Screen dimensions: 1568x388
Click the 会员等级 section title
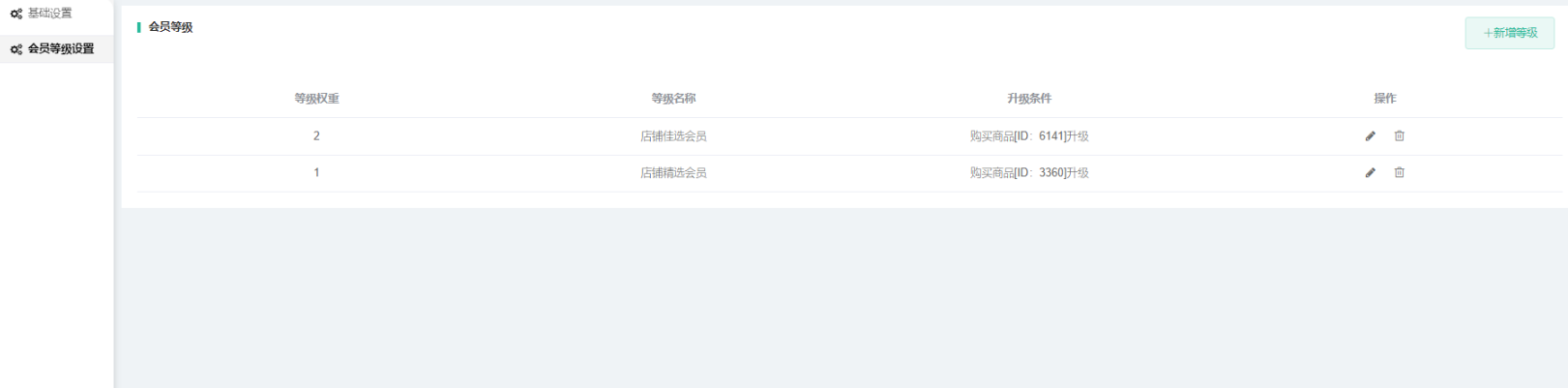170,27
